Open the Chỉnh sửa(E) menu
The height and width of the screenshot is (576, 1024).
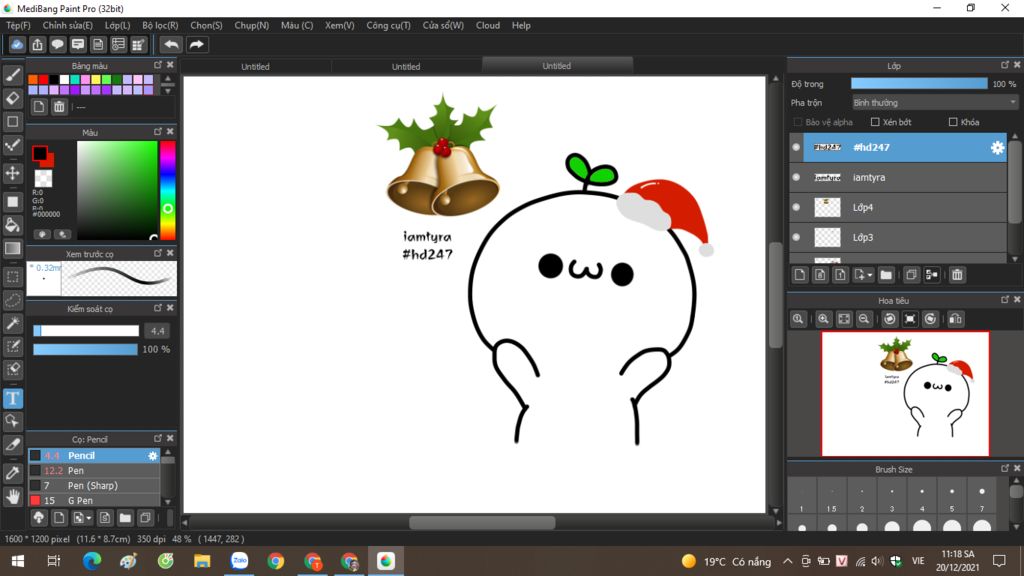68,25
